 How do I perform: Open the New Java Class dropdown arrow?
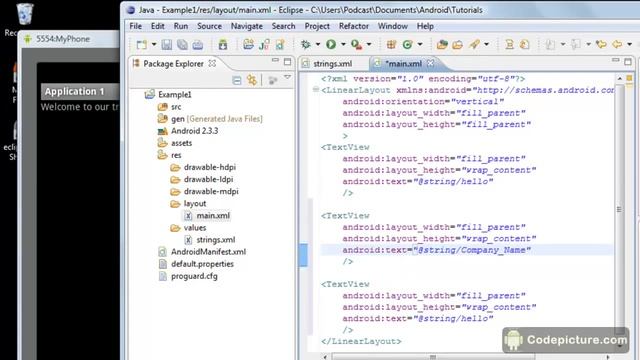pyautogui.click(x=420, y=44)
